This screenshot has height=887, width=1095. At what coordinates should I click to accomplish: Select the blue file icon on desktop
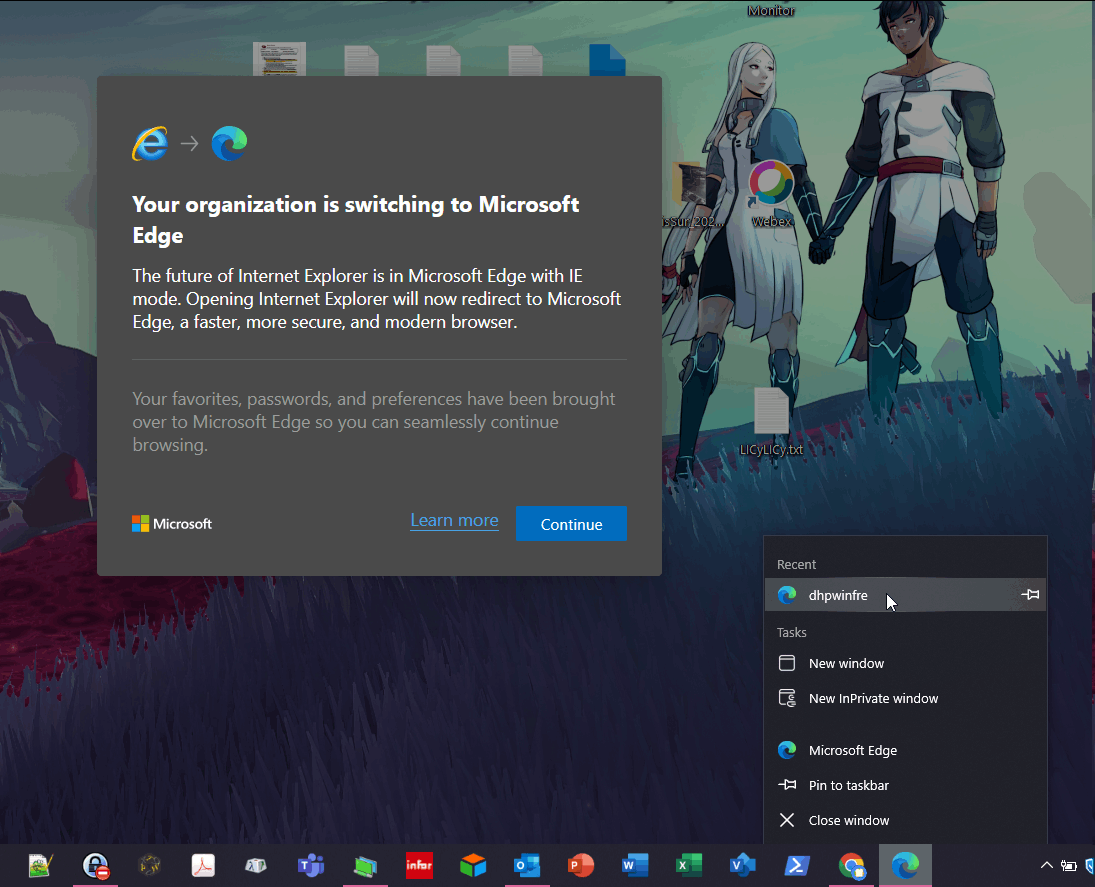(x=607, y=60)
